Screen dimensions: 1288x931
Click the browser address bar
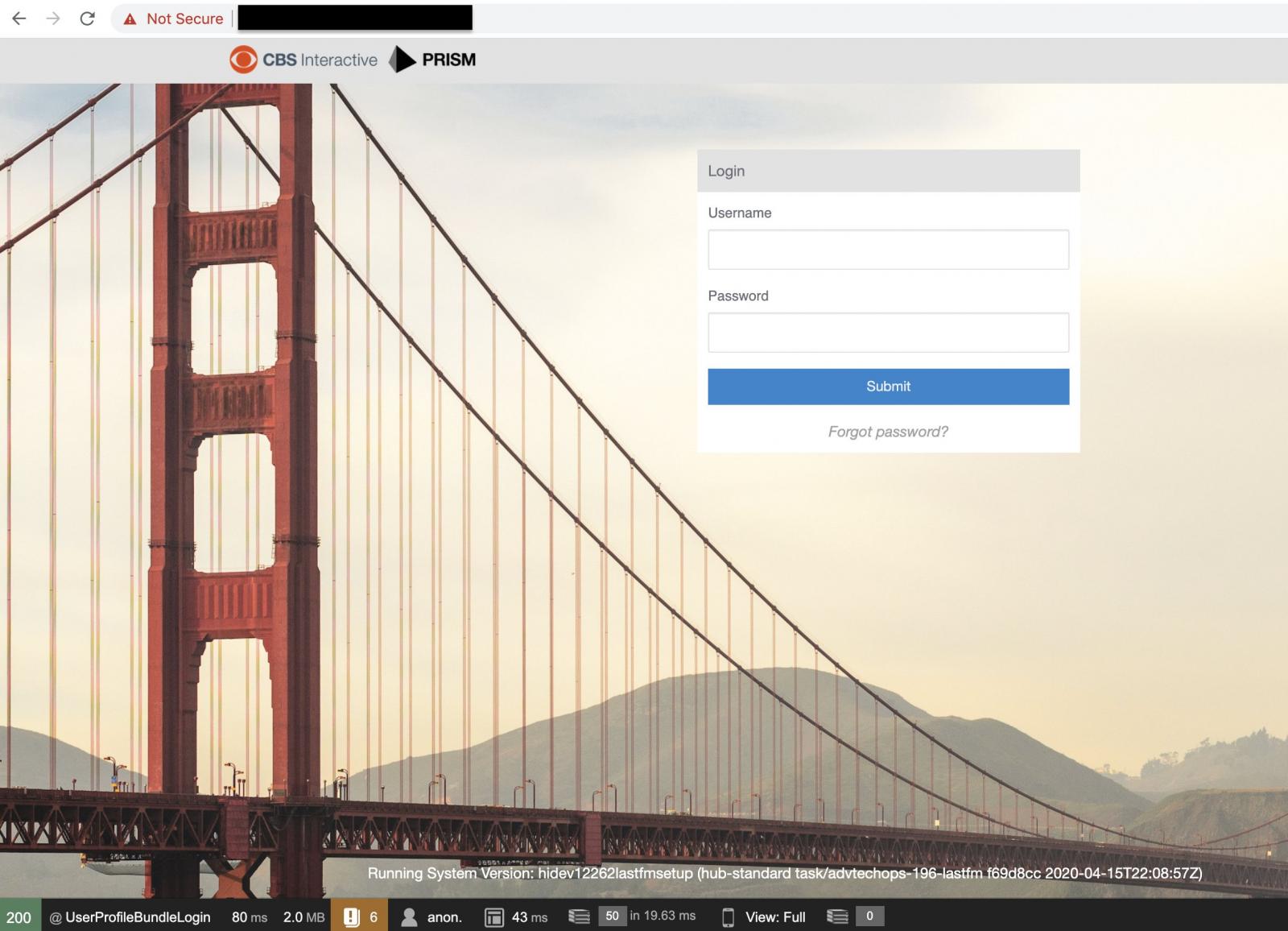click(354, 18)
